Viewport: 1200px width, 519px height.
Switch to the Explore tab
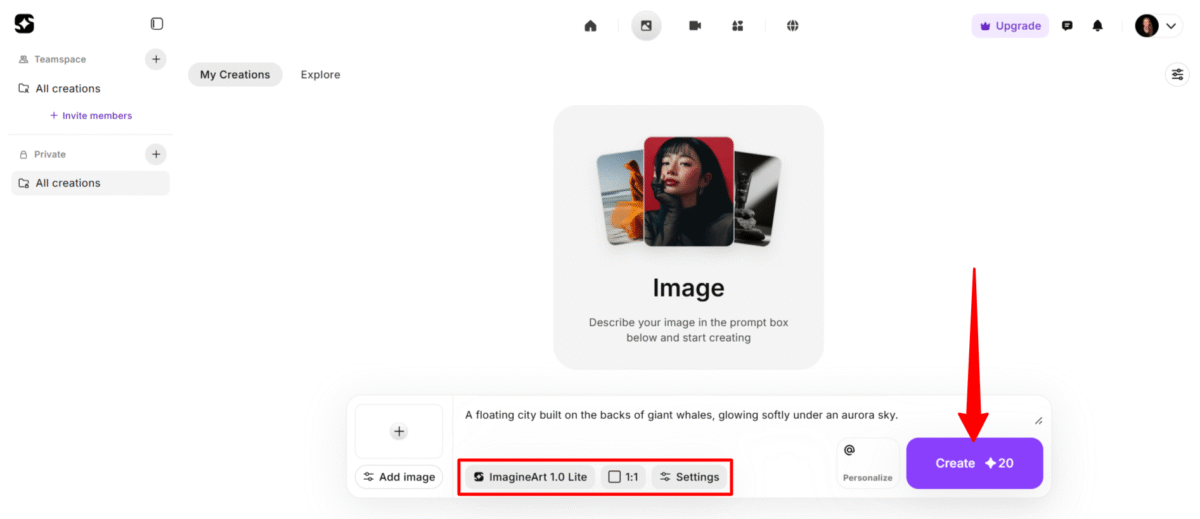tap(320, 75)
